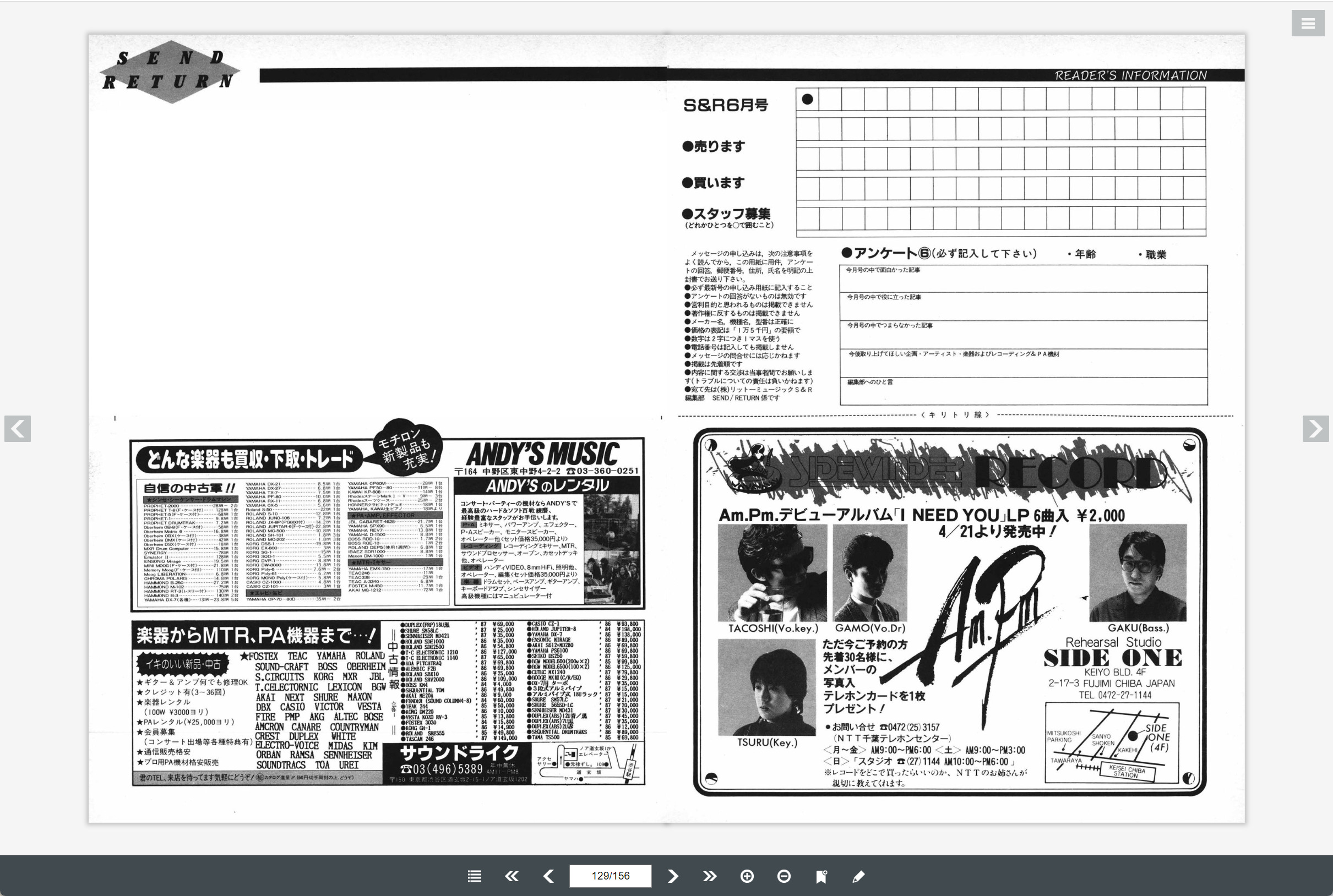The image size is (1333, 896).
Task: Go to next page with right side arrow
Action: click(x=1315, y=429)
